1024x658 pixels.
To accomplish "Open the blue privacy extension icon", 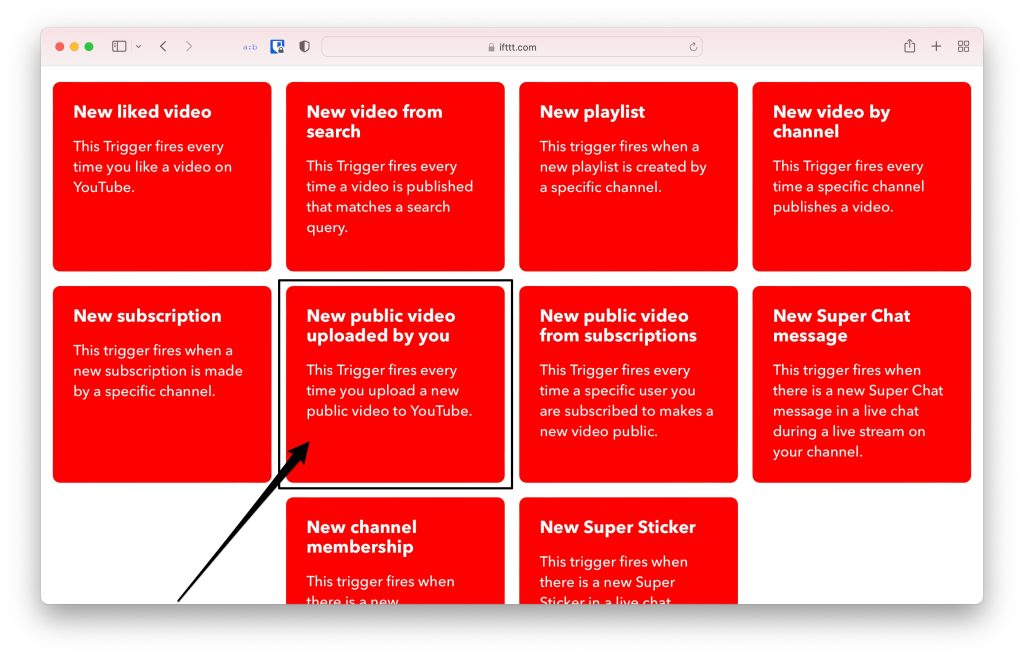I will pos(278,46).
